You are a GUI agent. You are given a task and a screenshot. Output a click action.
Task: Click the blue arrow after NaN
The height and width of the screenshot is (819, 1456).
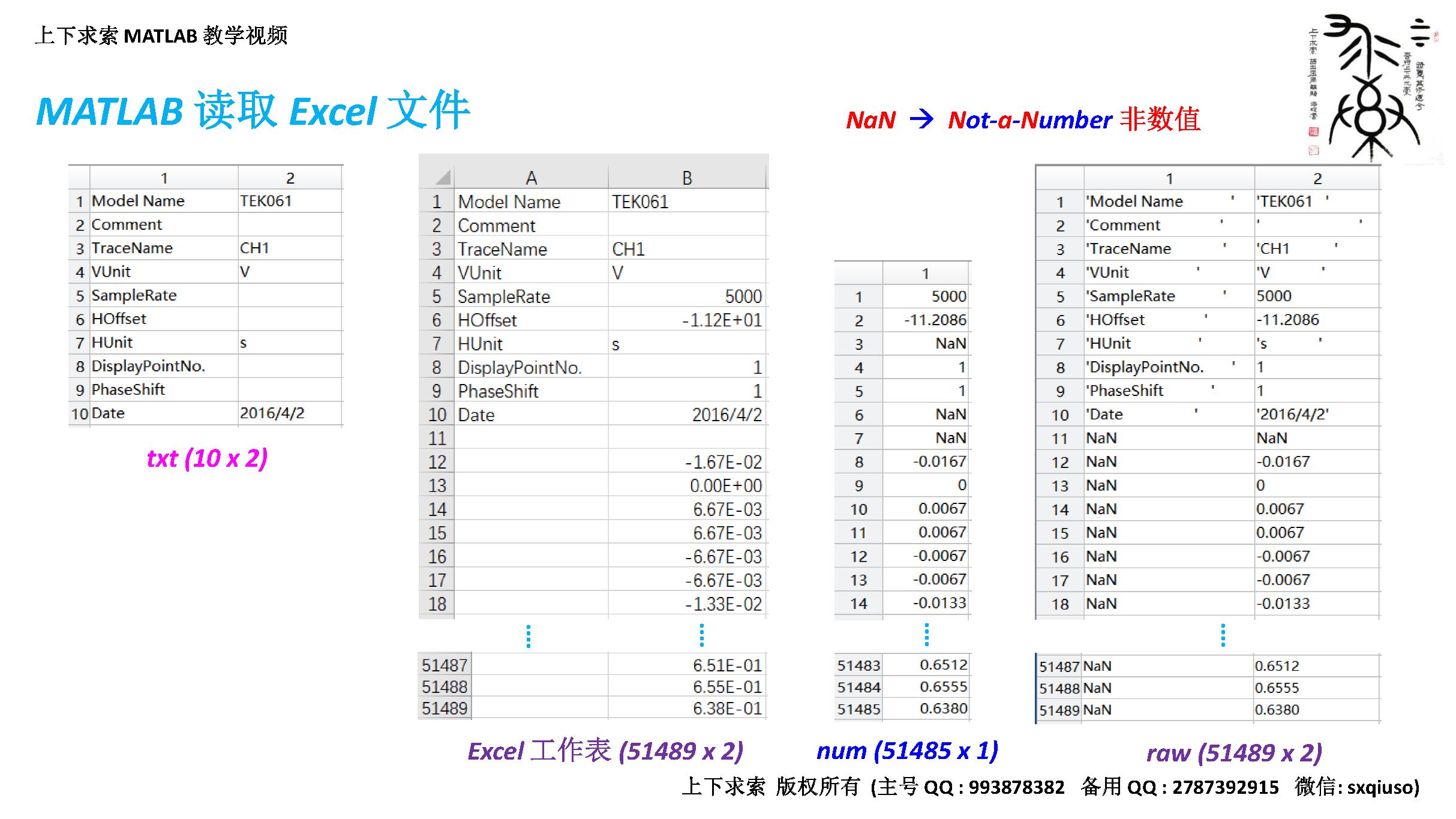point(921,119)
